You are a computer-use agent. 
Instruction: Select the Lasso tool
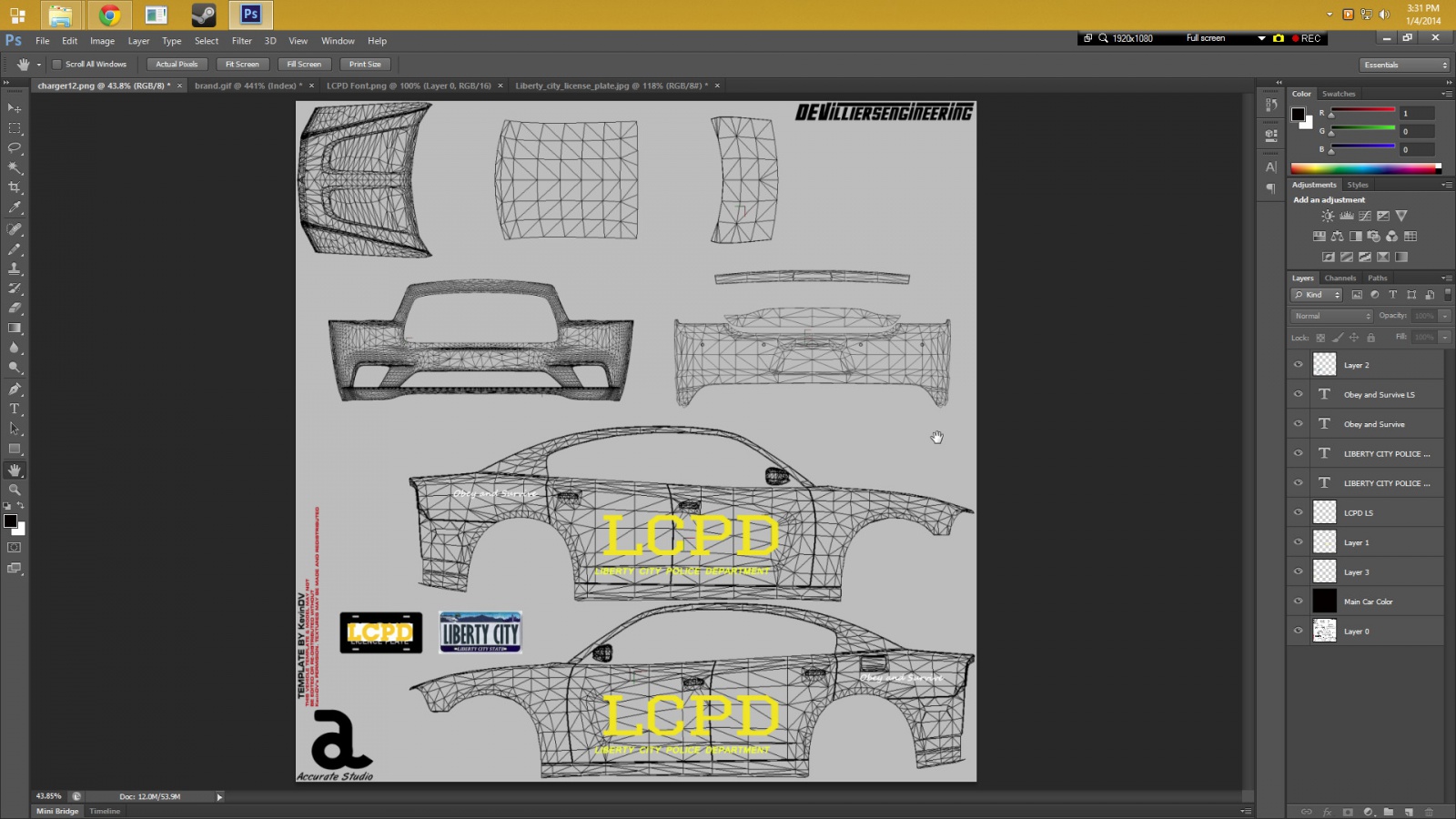pos(15,148)
